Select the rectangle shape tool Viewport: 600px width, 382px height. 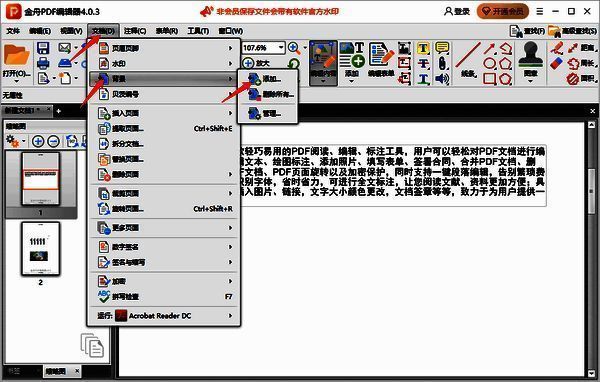489,79
